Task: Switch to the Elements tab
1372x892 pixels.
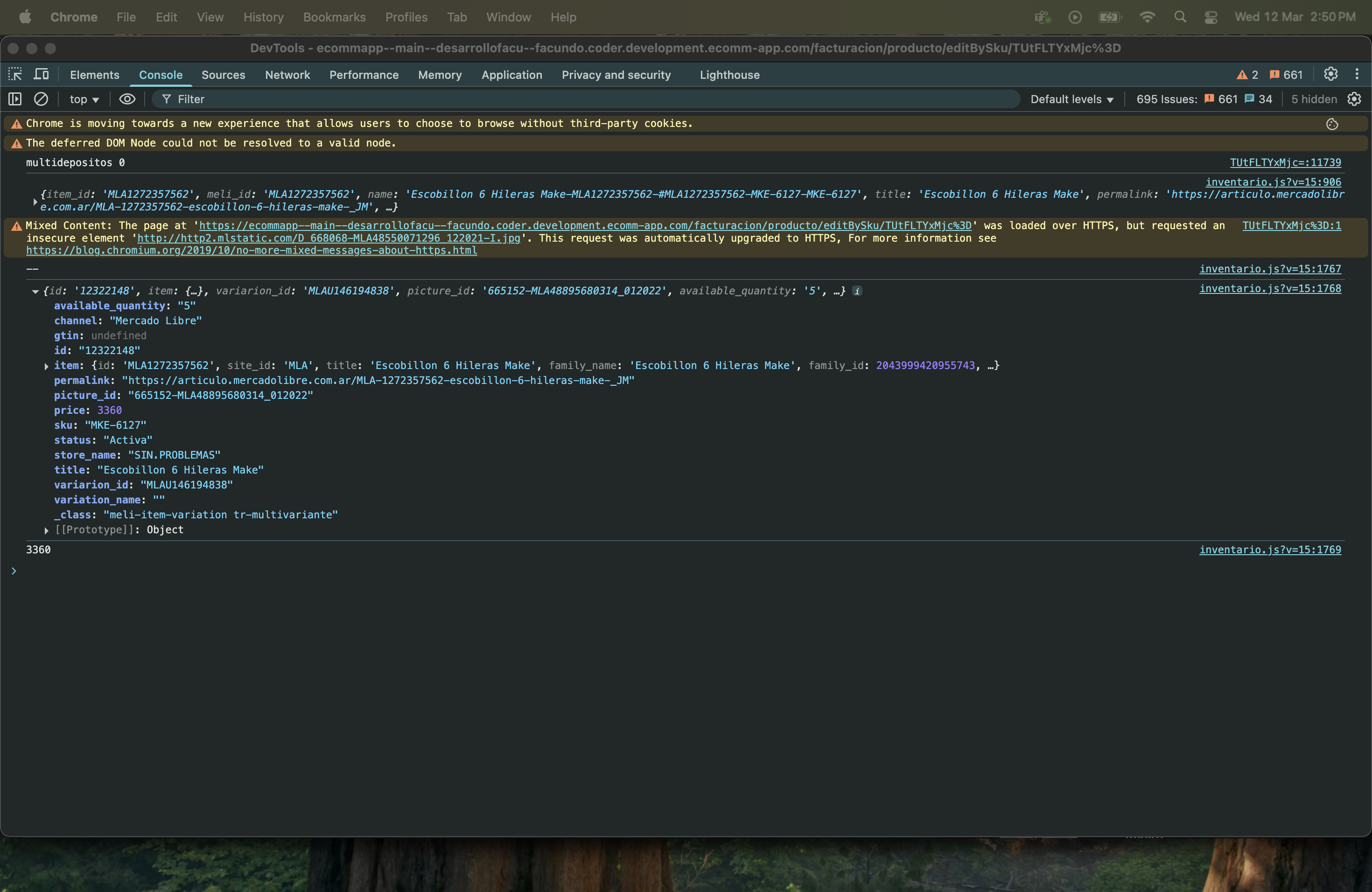Action: [95, 75]
